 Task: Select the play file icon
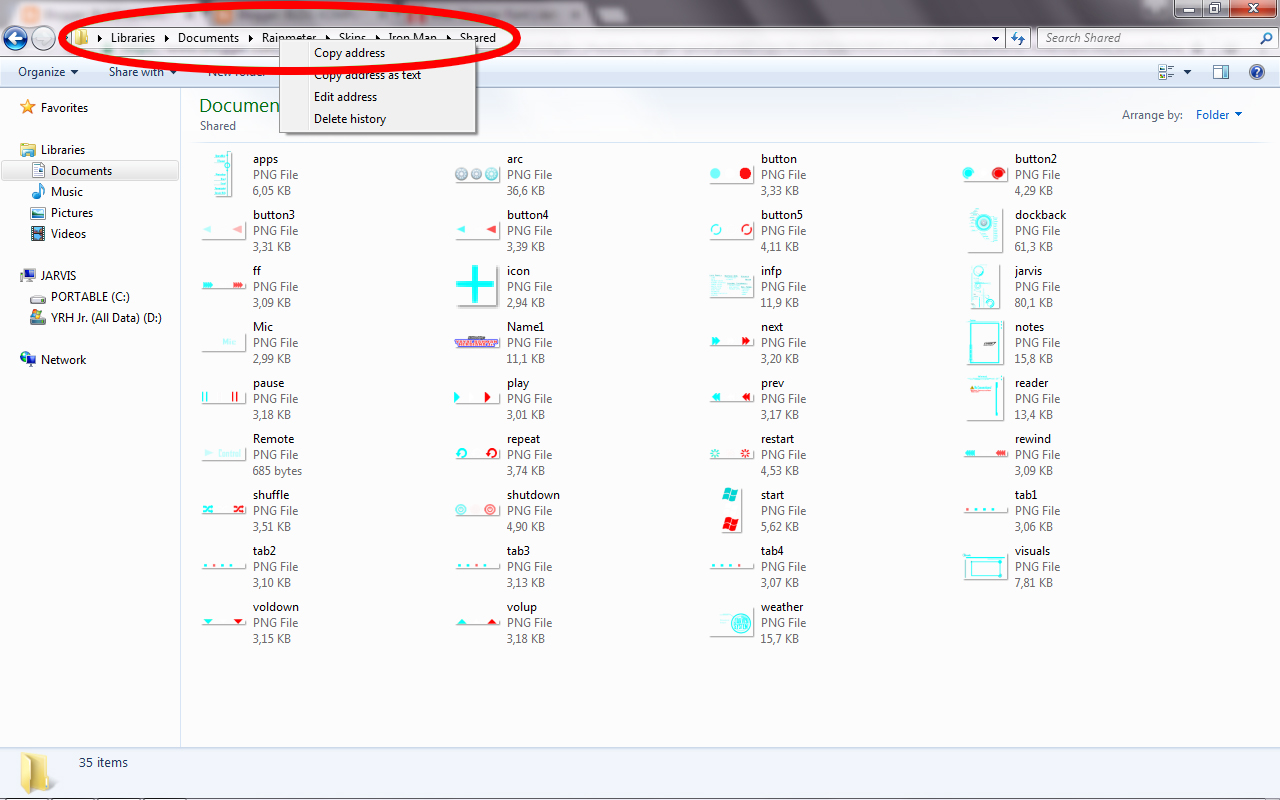point(476,398)
